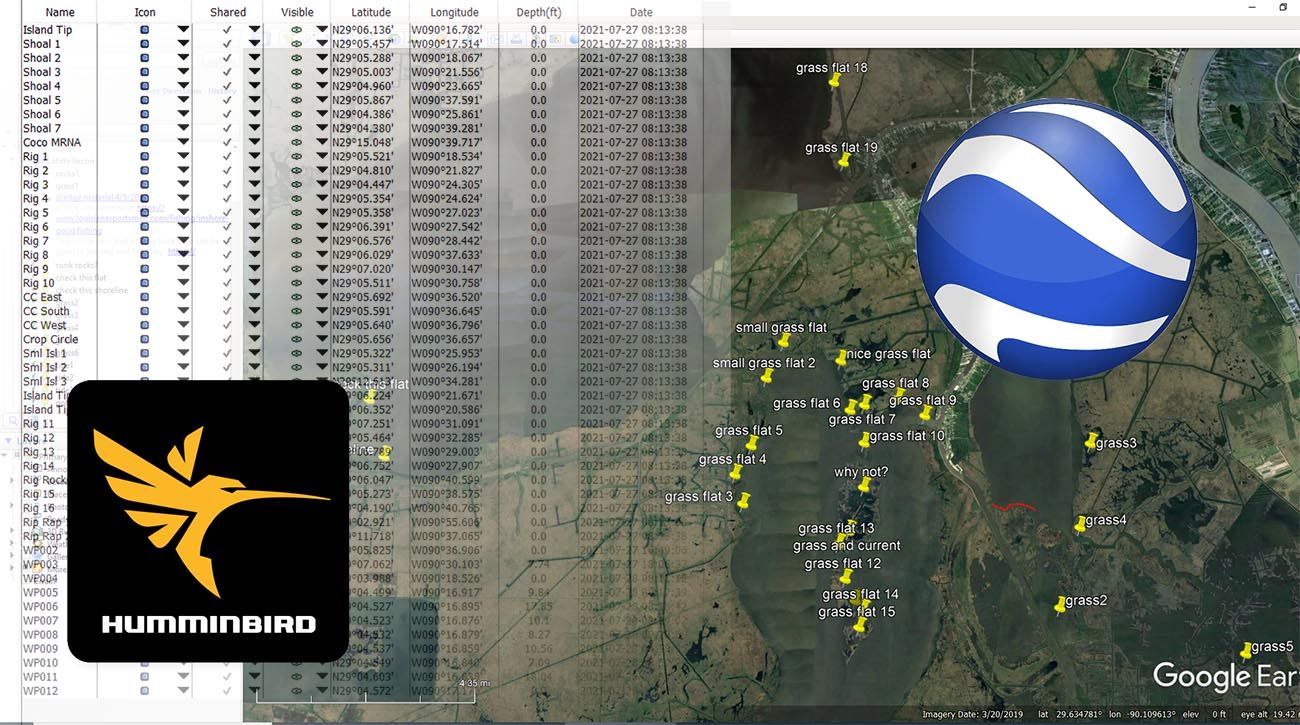The width and height of the screenshot is (1300, 725).
Task: Select the grass flat 12 pushpin
Action: tap(846, 577)
